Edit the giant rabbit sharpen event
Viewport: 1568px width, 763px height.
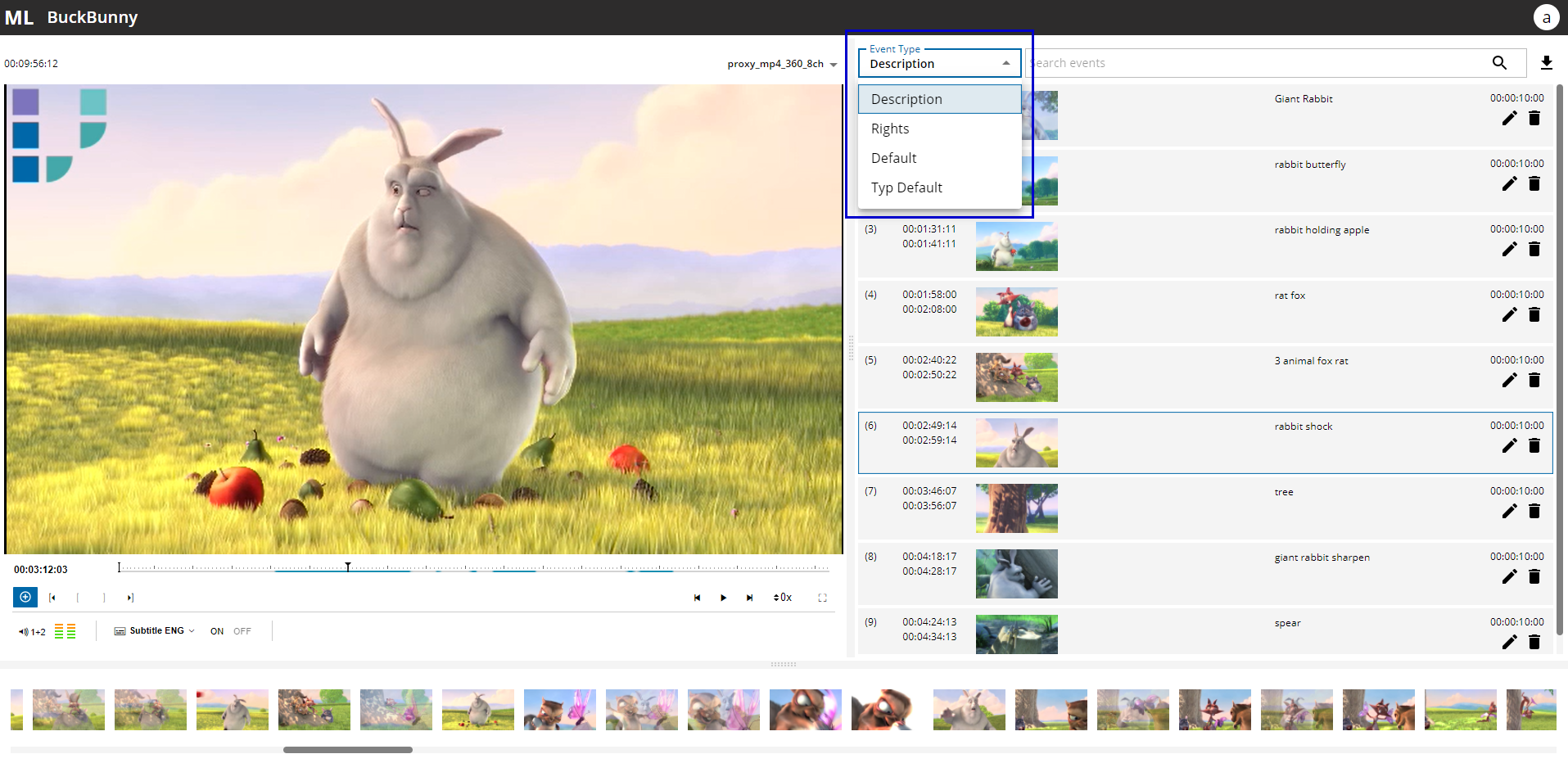tap(1509, 576)
